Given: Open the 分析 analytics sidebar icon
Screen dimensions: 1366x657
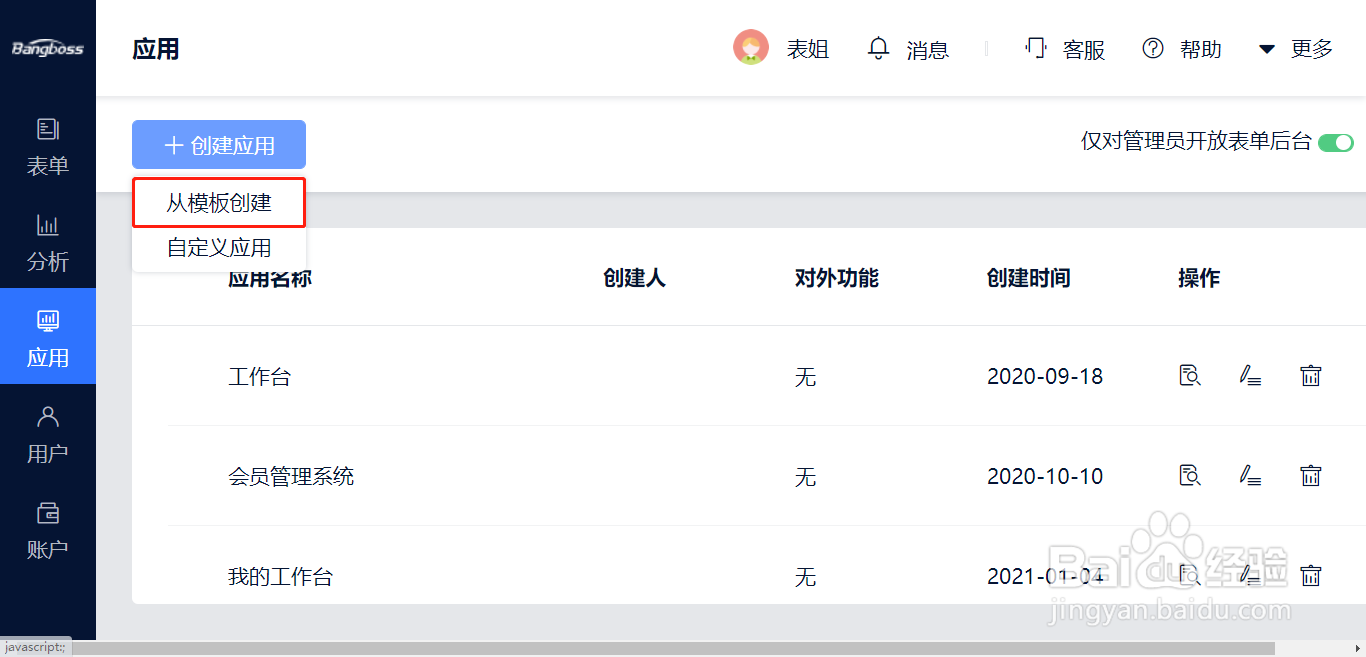Looking at the screenshot, I should tap(47, 242).
